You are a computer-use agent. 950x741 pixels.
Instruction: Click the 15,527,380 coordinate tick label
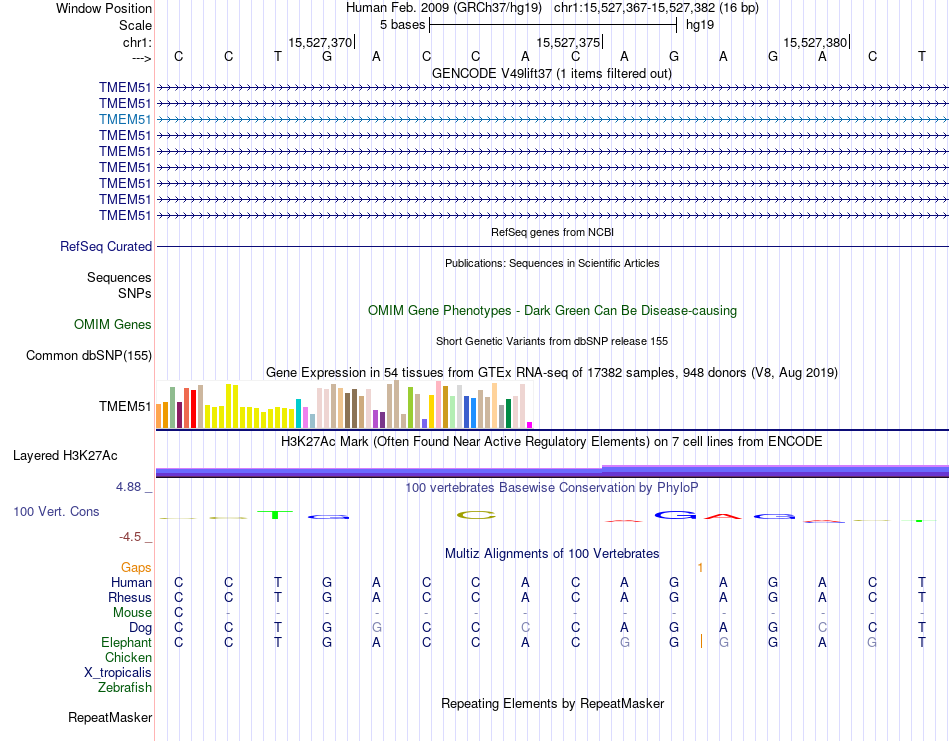pyautogui.click(x=815, y=42)
